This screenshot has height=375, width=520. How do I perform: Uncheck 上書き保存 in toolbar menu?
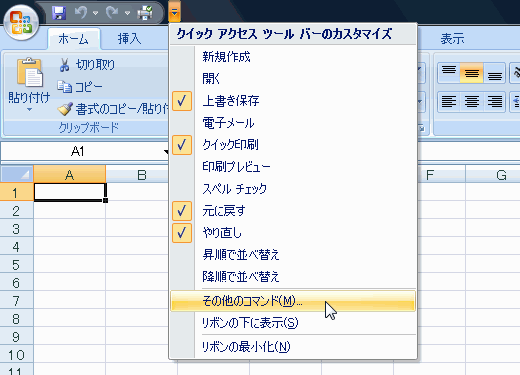[x=293, y=101]
